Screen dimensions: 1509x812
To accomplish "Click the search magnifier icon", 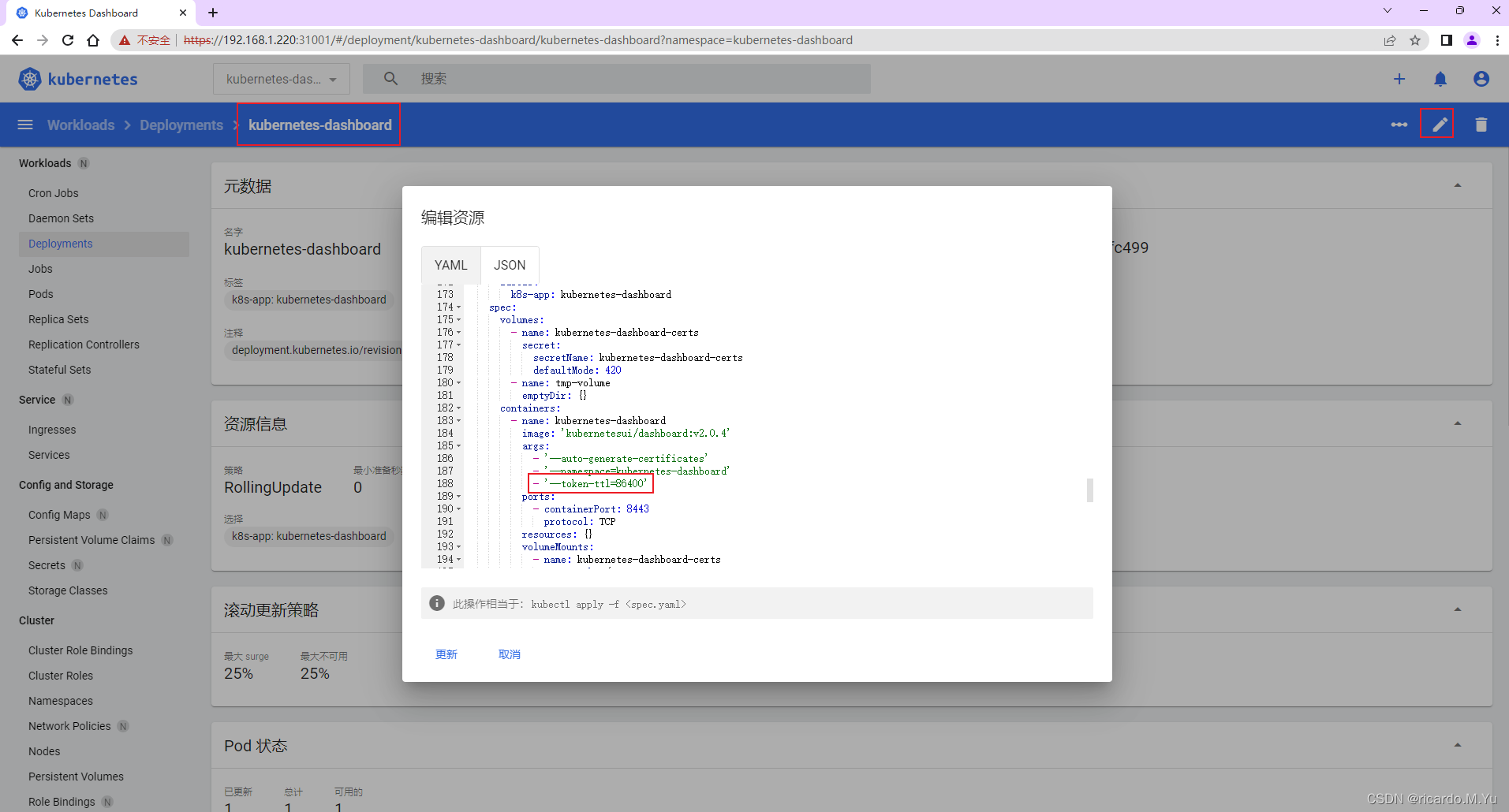I will [x=390, y=79].
